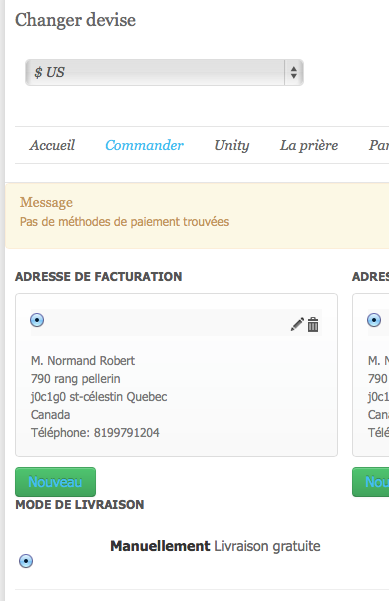Navigate to Unity menu entry
This screenshot has width=389, height=601.
click(x=232, y=145)
